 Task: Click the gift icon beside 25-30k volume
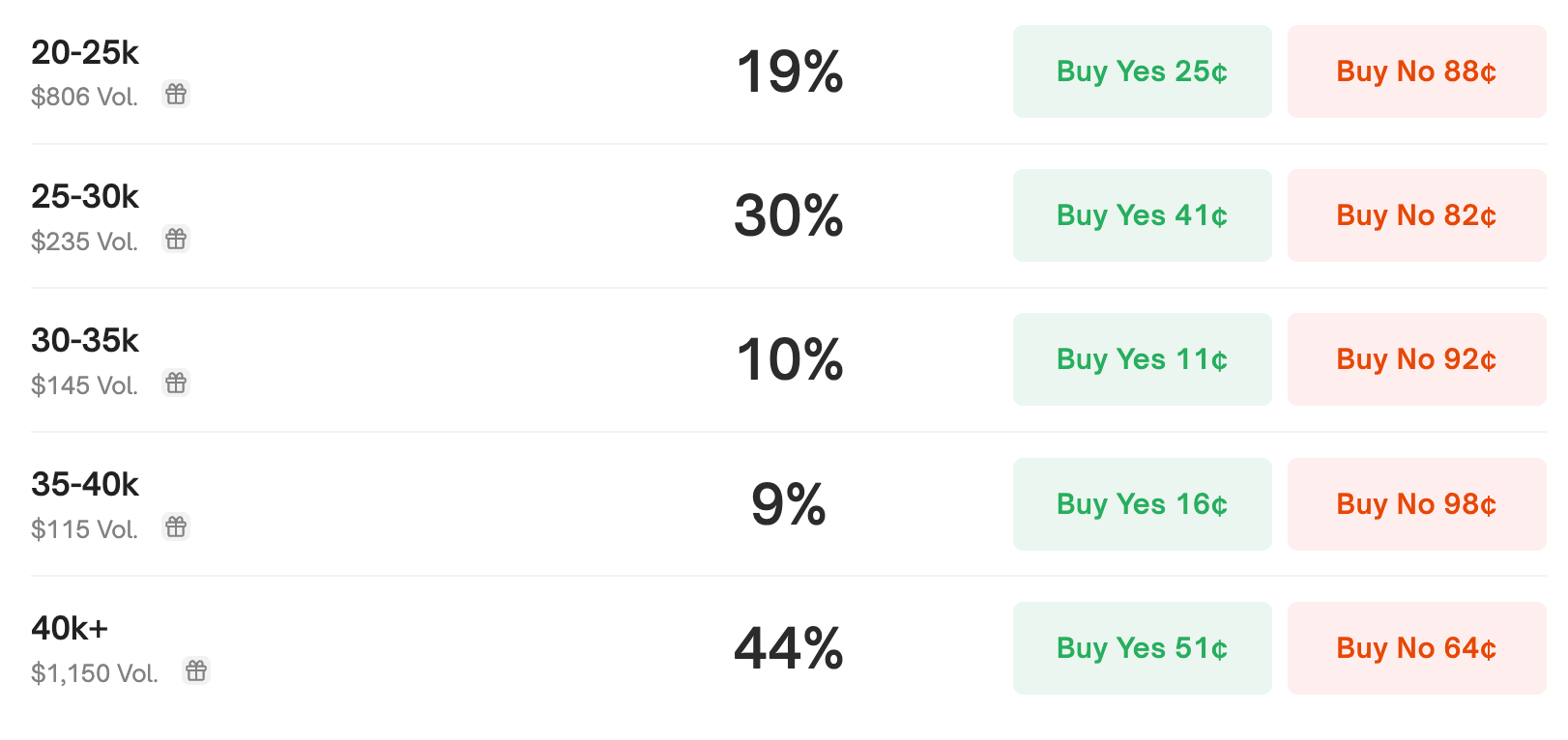pyautogui.click(x=176, y=239)
